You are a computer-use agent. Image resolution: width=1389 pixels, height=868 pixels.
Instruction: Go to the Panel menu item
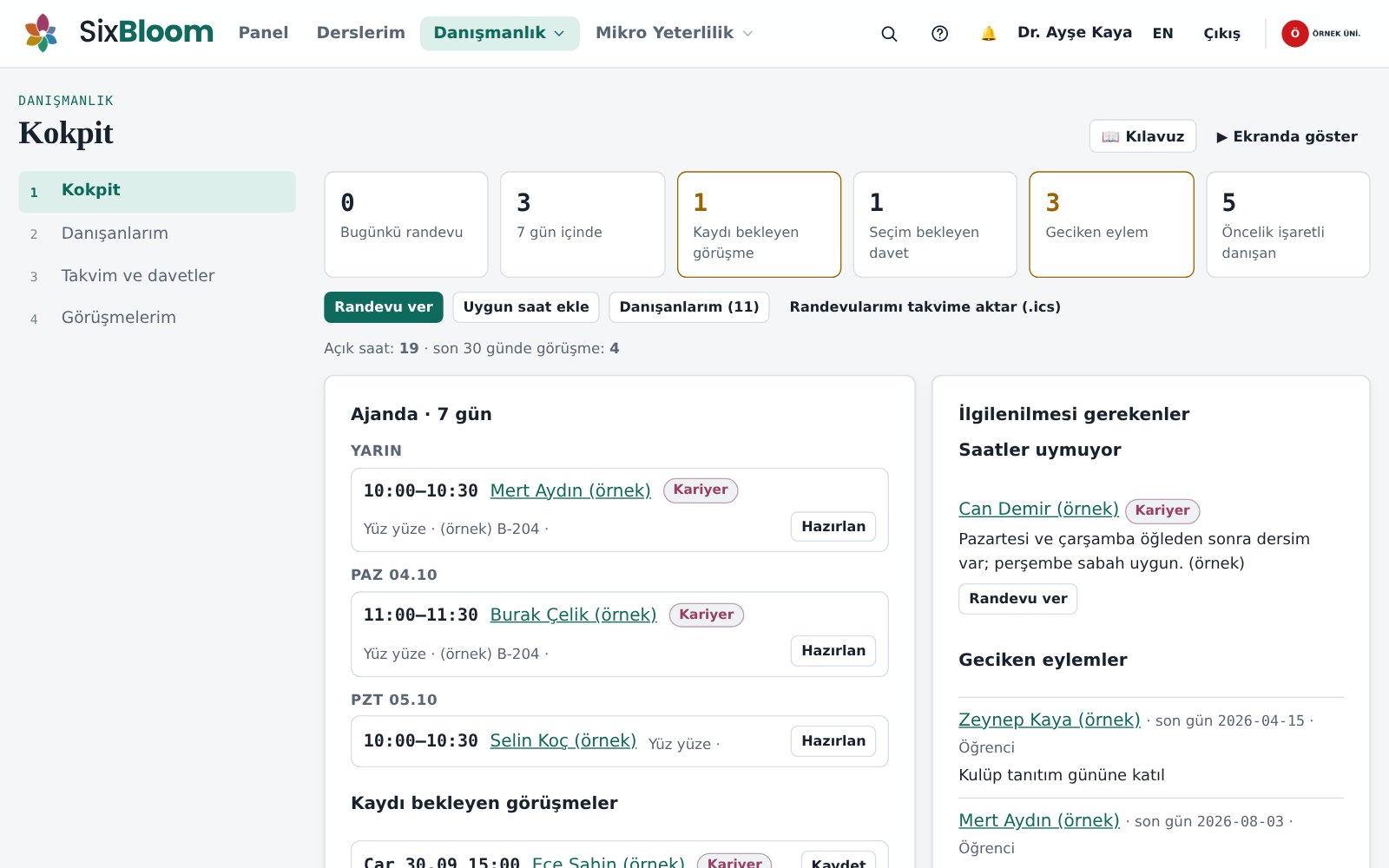coord(263,33)
